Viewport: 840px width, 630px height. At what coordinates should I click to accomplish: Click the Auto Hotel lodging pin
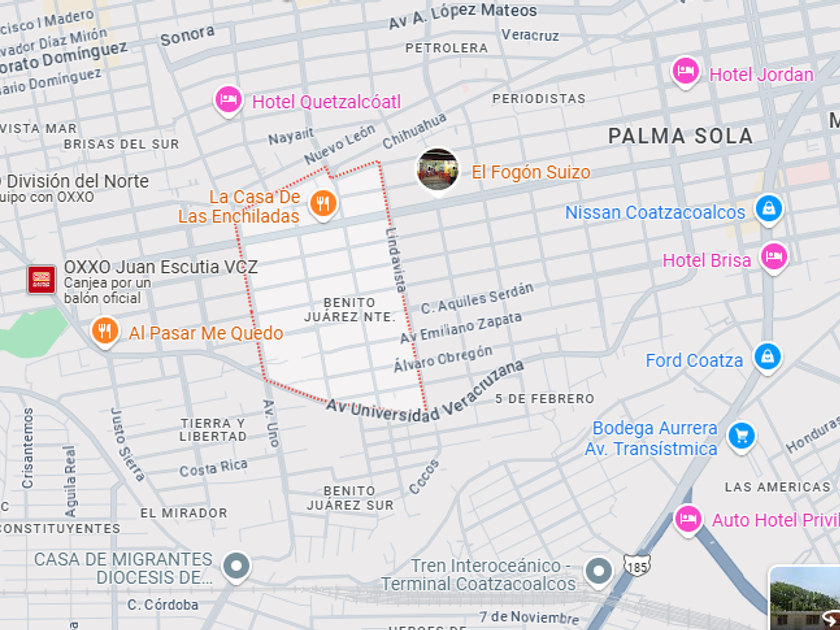[x=688, y=519]
